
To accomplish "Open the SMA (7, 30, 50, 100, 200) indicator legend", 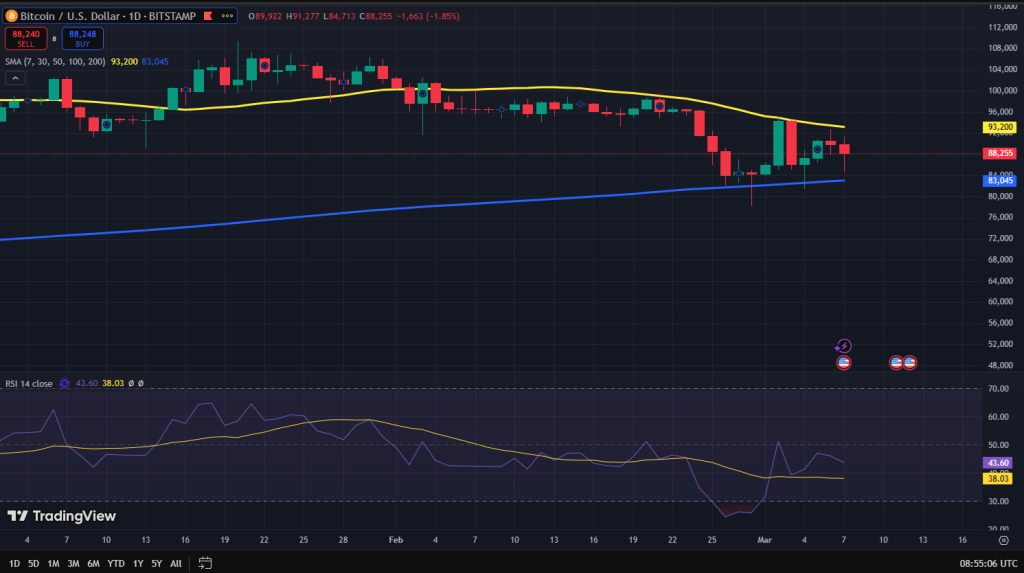I will pos(56,61).
